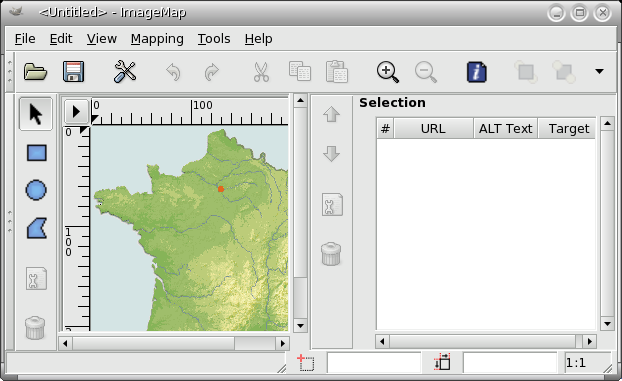The image size is (622, 381).
Task: Cut selection with the scissors icon
Action: coord(261,72)
